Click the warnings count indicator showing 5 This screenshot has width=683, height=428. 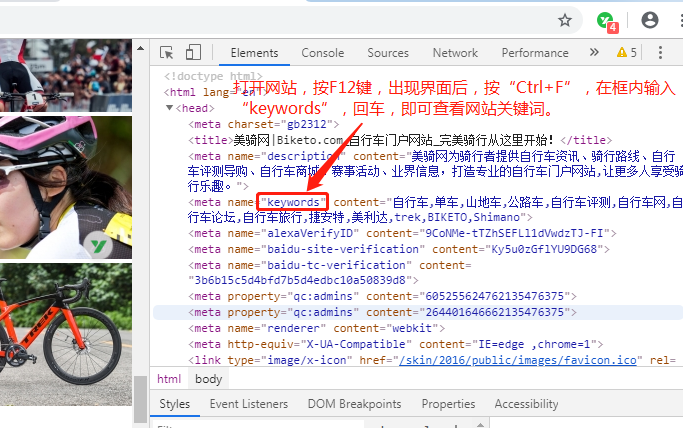click(x=627, y=53)
